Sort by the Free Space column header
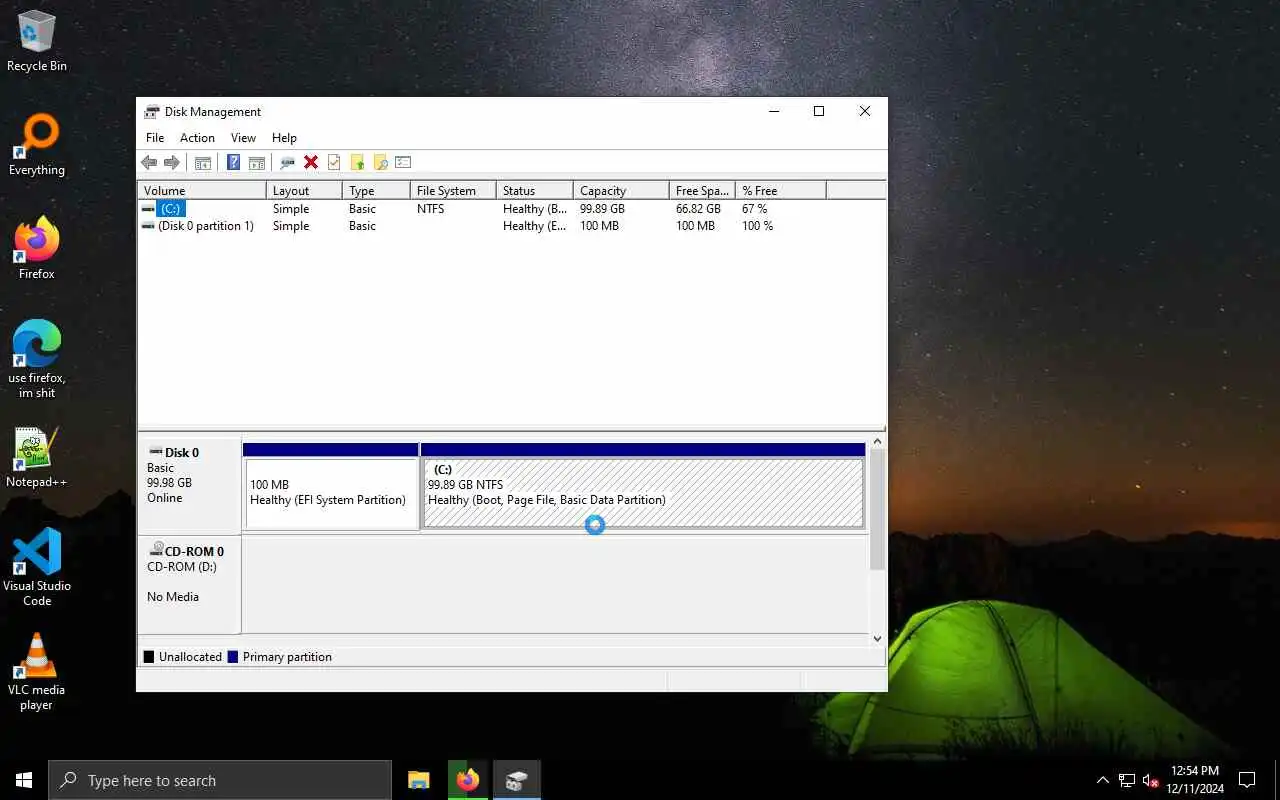 (702, 190)
